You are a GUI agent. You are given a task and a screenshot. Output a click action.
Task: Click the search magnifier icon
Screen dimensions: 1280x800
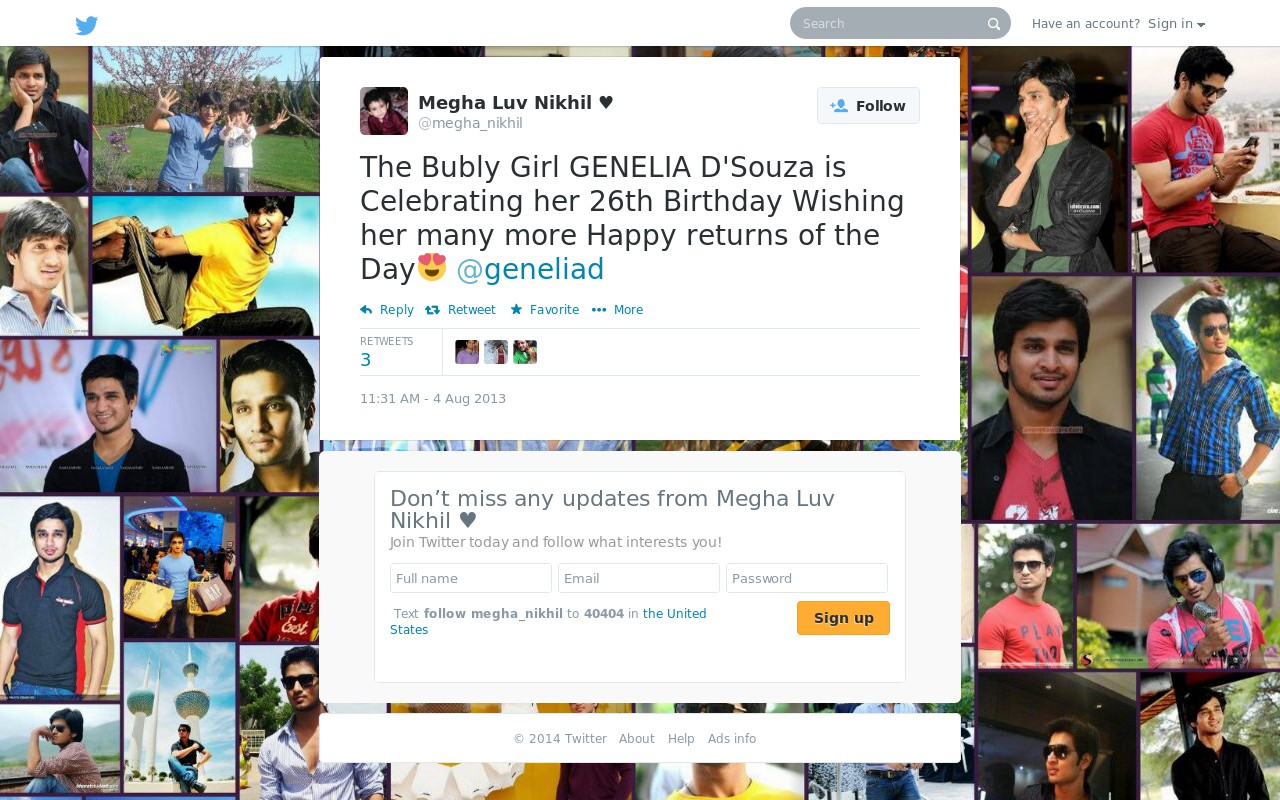994,24
